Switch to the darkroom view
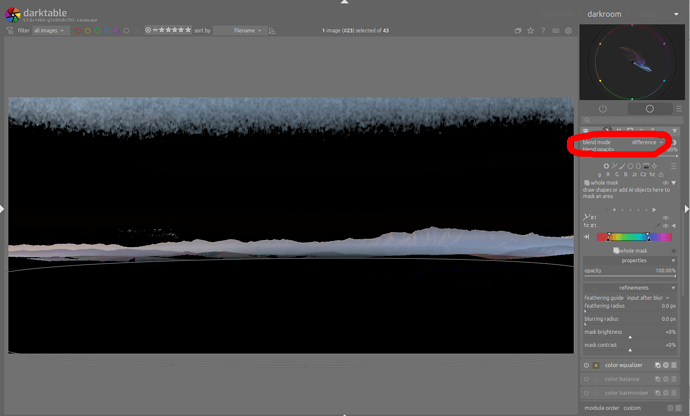 click(604, 14)
